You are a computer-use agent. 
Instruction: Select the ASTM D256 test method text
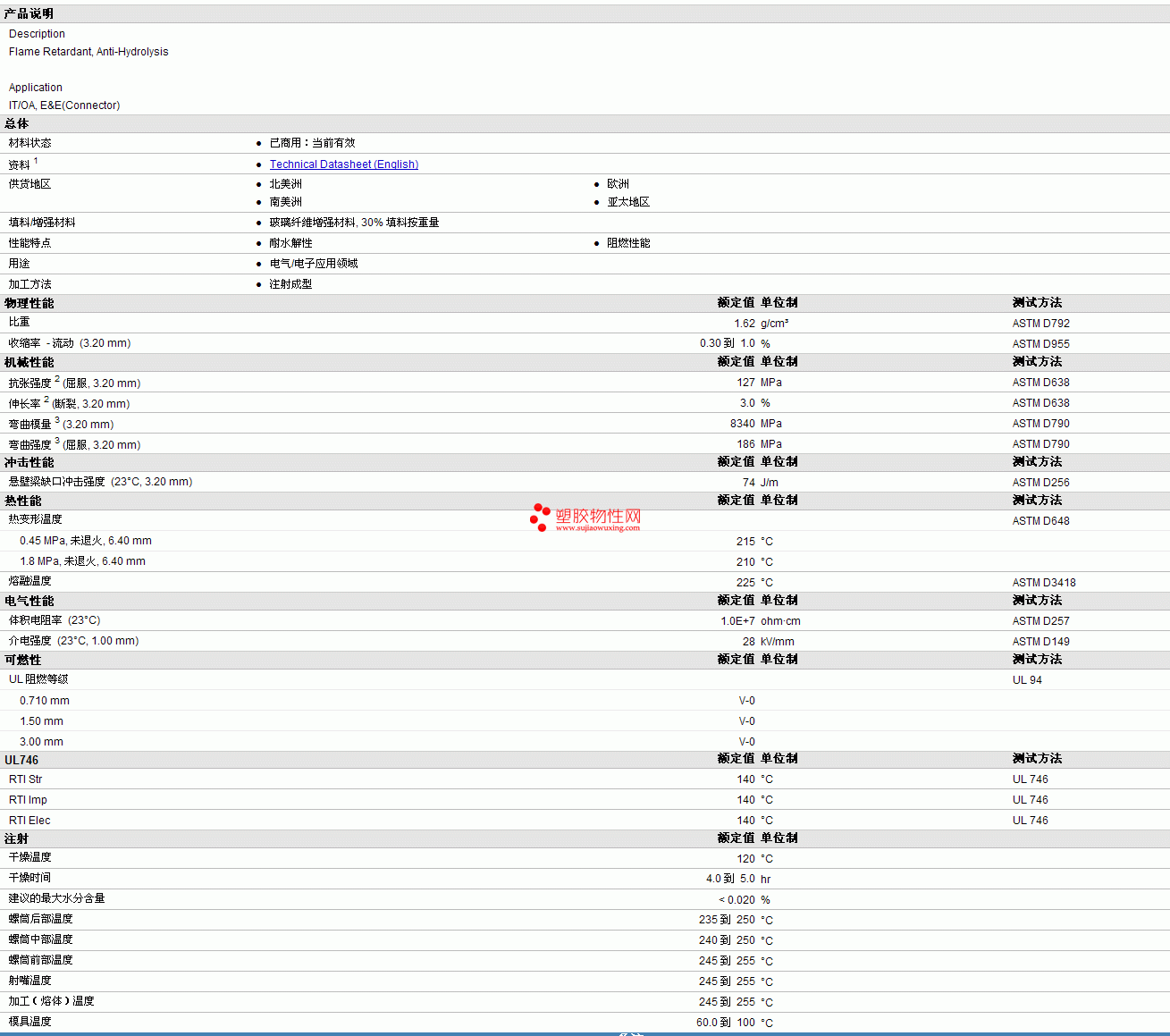(1040, 483)
